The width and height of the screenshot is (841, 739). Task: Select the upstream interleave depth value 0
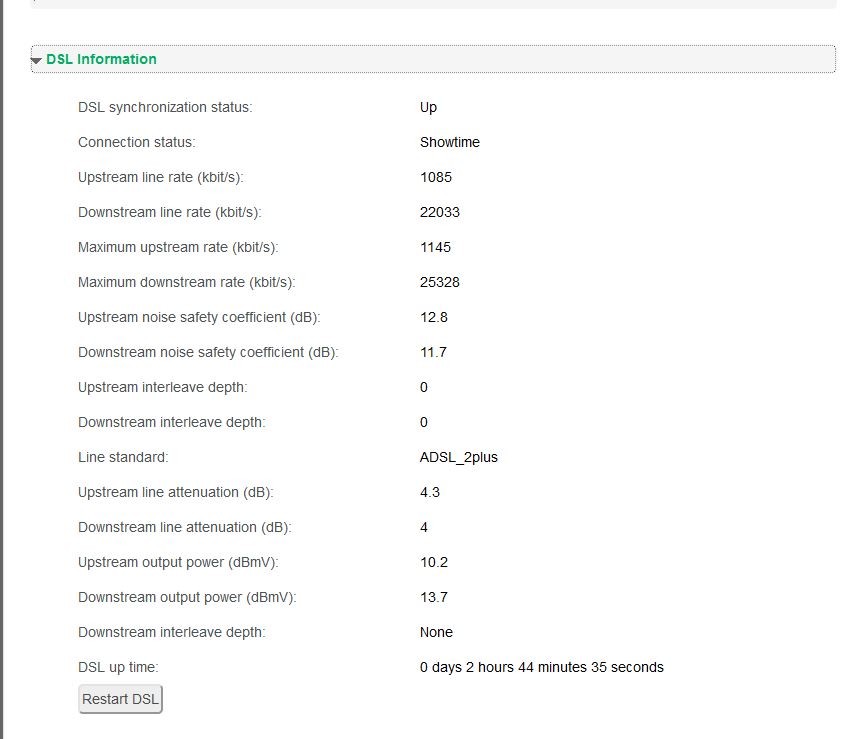click(x=424, y=387)
